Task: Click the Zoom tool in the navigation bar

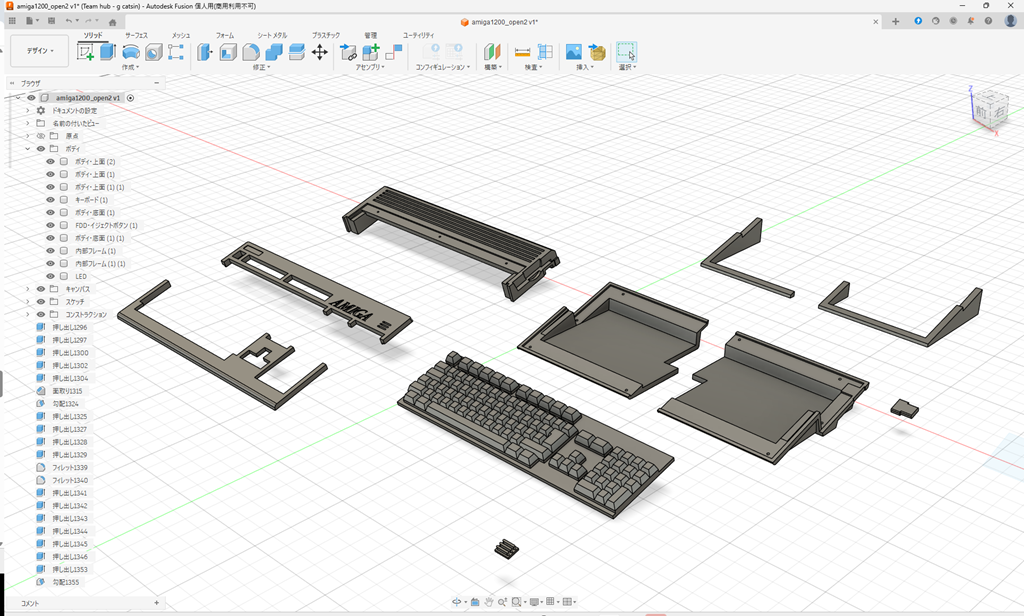Action: (x=502, y=602)
